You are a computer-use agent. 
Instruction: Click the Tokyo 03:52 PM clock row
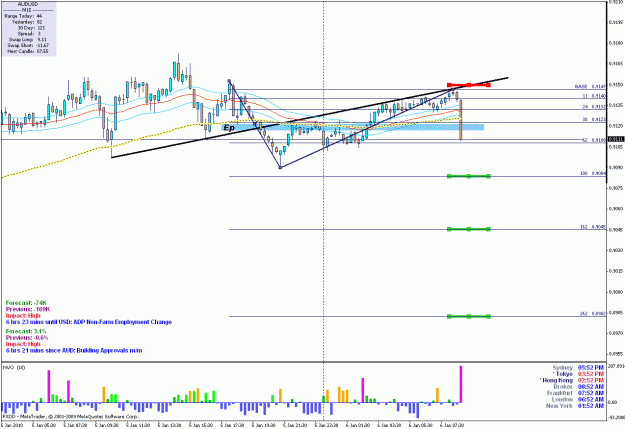(578, 374)
